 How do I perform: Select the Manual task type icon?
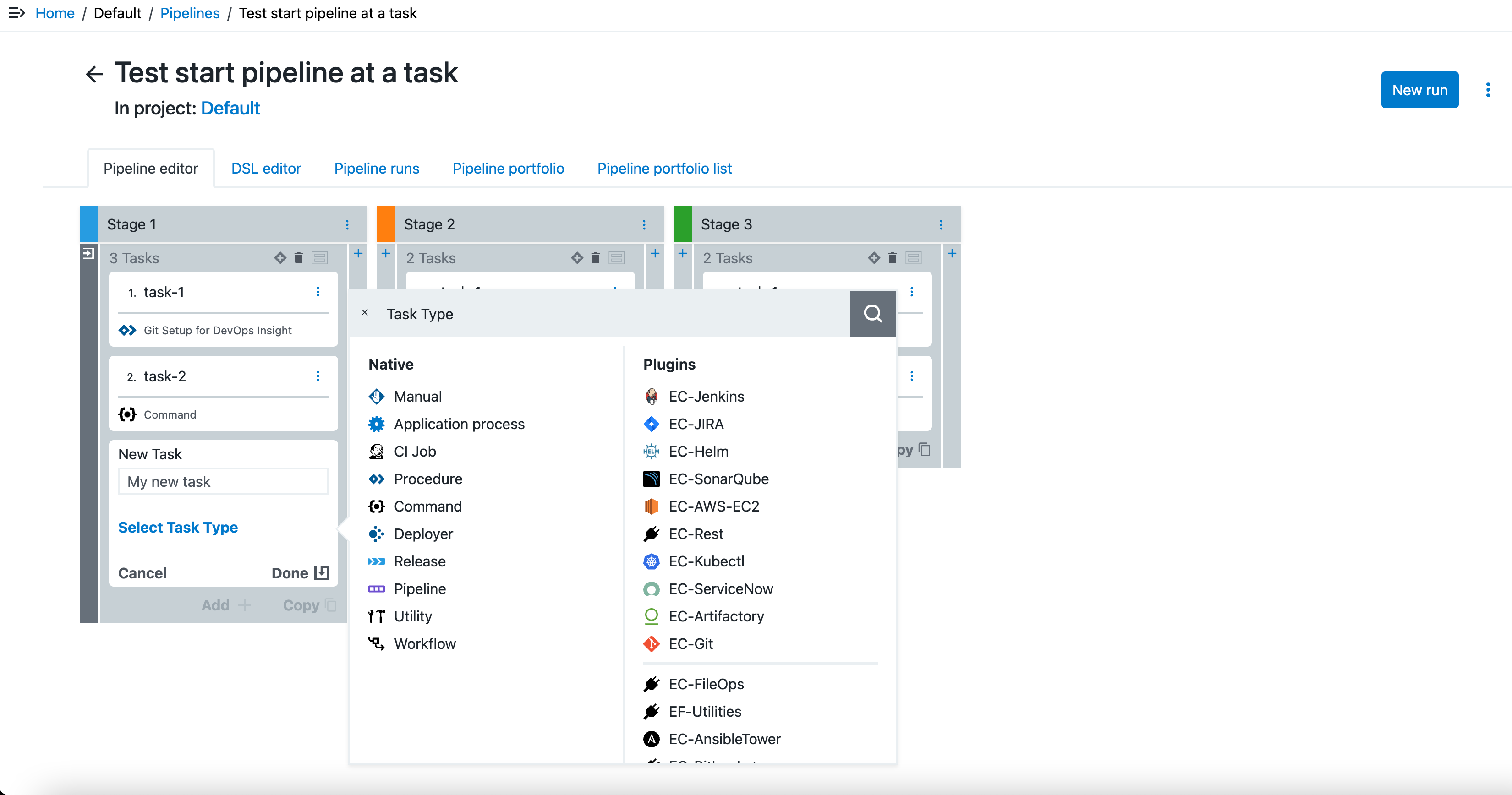pos(376,397)
